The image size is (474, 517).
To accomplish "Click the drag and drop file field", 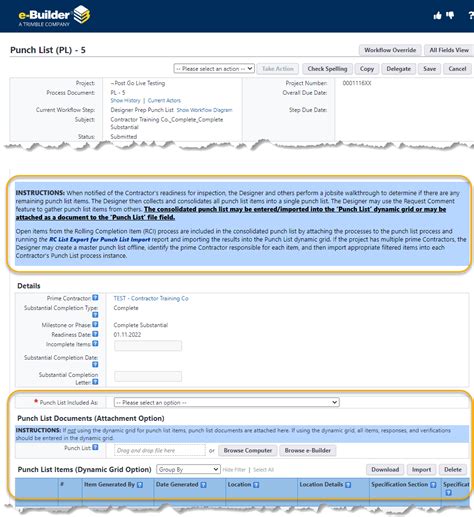I will click(160, 450).
